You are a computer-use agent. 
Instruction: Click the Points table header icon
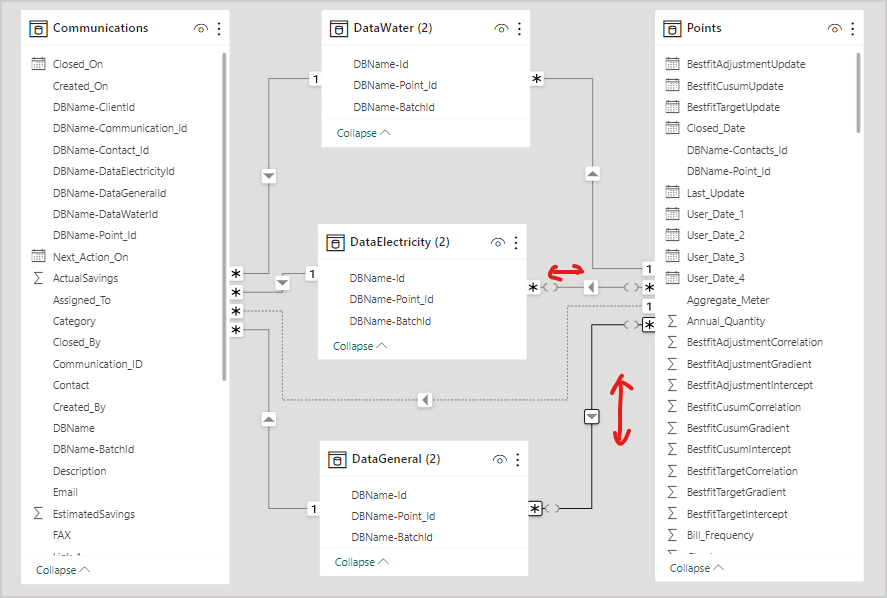pos(672,28)
